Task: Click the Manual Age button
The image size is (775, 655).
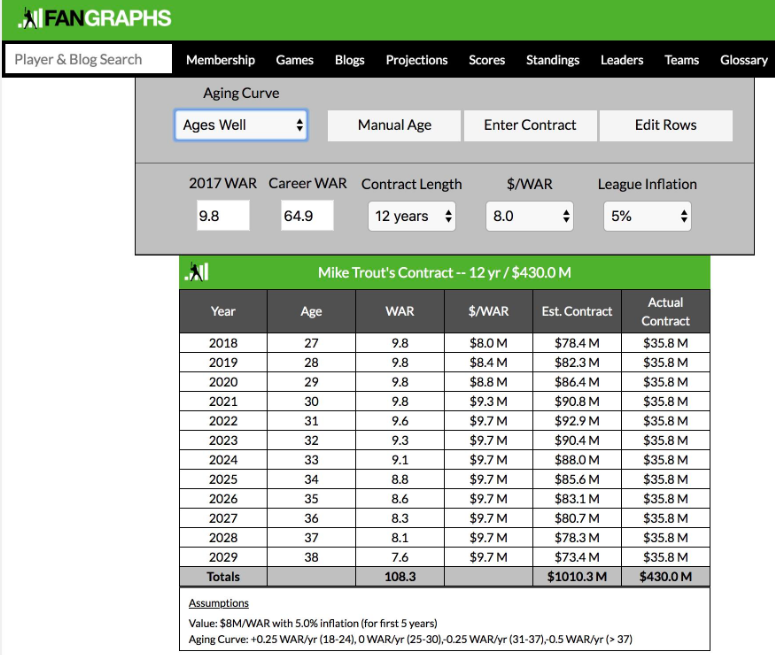Action: 394,126
